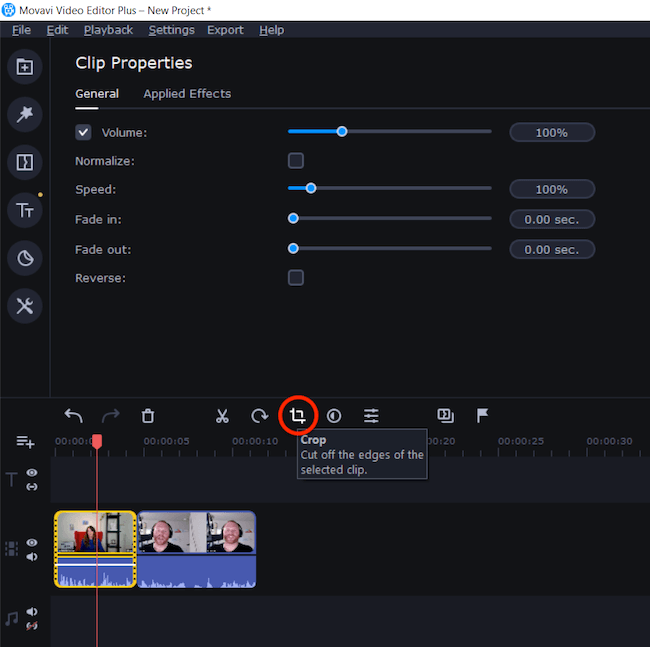Open the Playback menu
Screen dimensions: 650x647
pos(108,30)
